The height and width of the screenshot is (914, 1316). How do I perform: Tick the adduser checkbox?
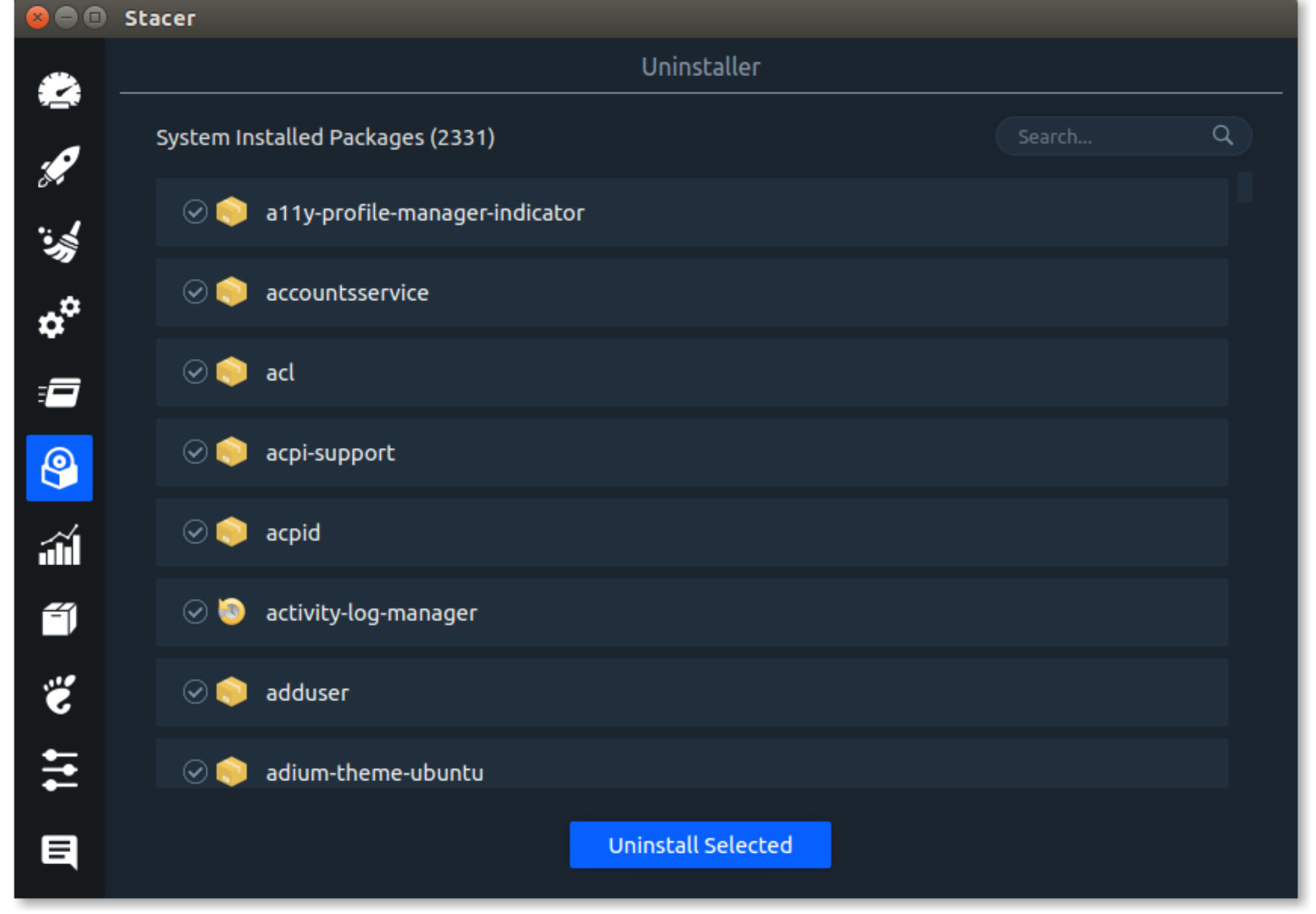195,692
